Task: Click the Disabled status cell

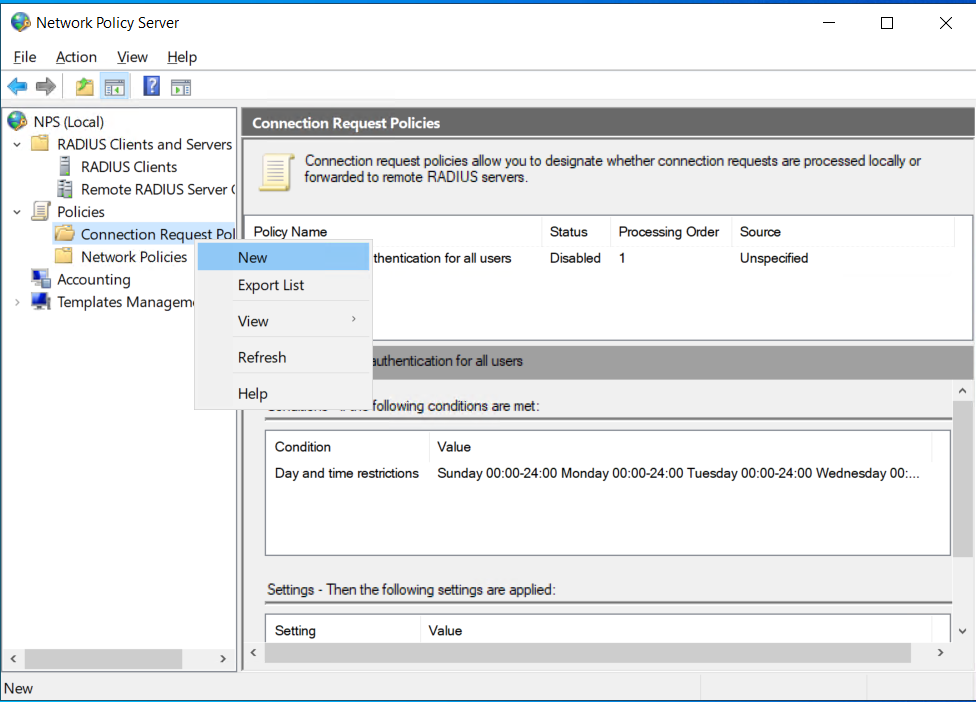Action: pyautogui.click(x=575, y=258)
